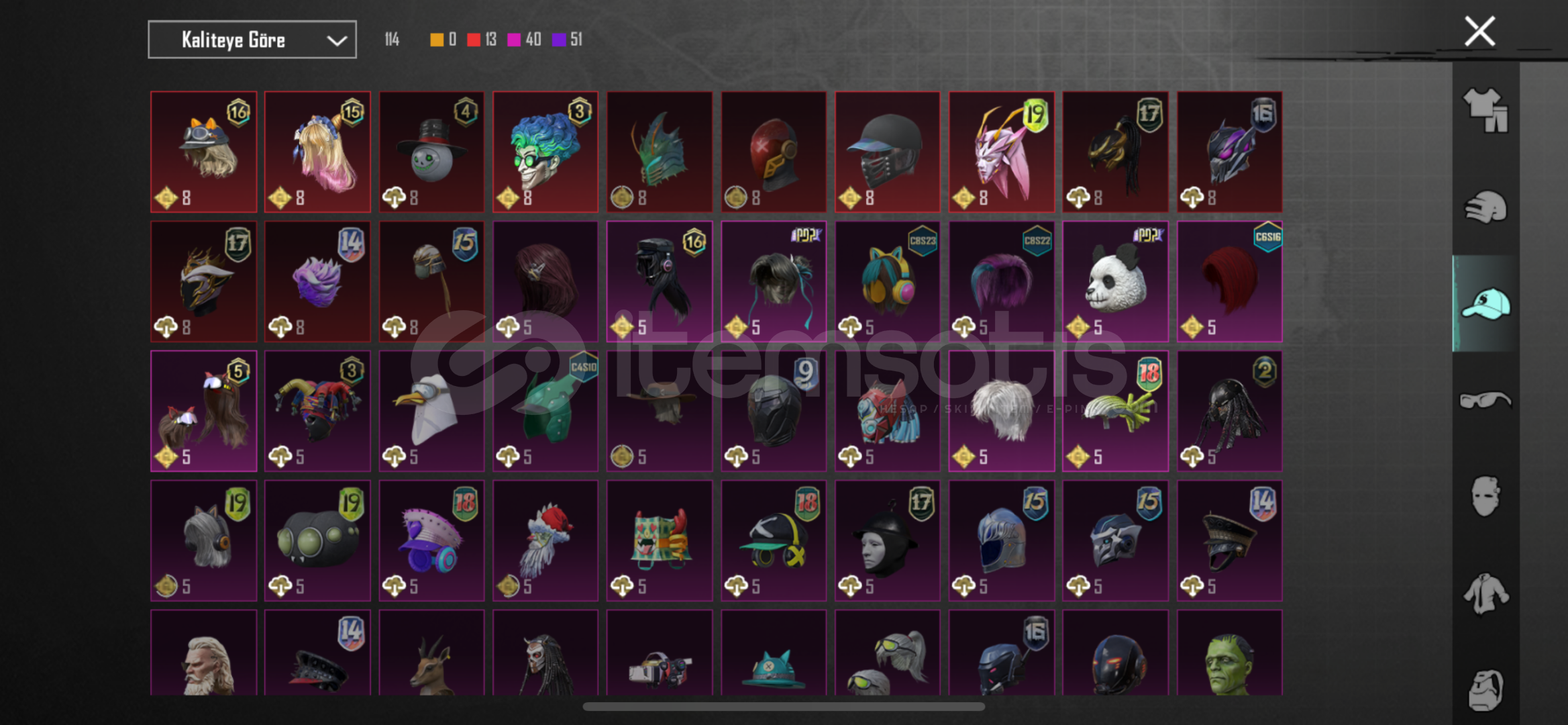The height and width of the screenshot is (725, 1568).
Task: Close the inventory with the X
Action: click(x=1479, y=31)
